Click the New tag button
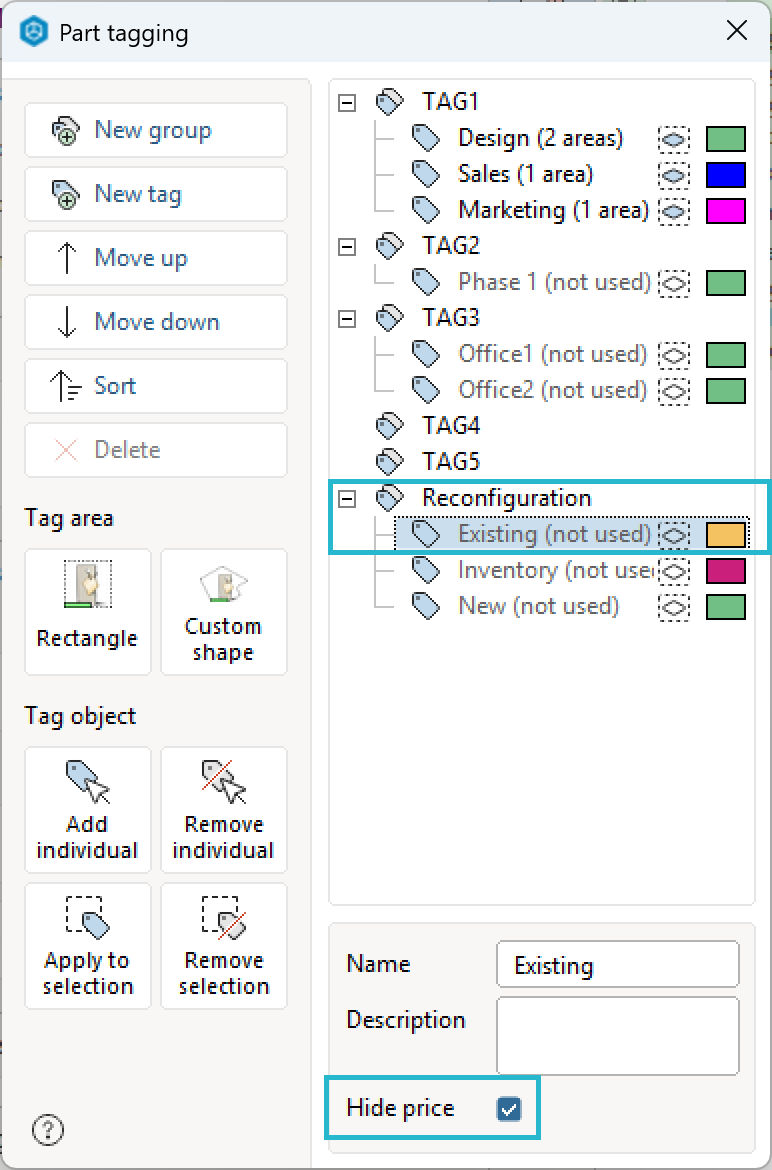The width and height of the screenshot is (772, 1170). tap(156, 194)
